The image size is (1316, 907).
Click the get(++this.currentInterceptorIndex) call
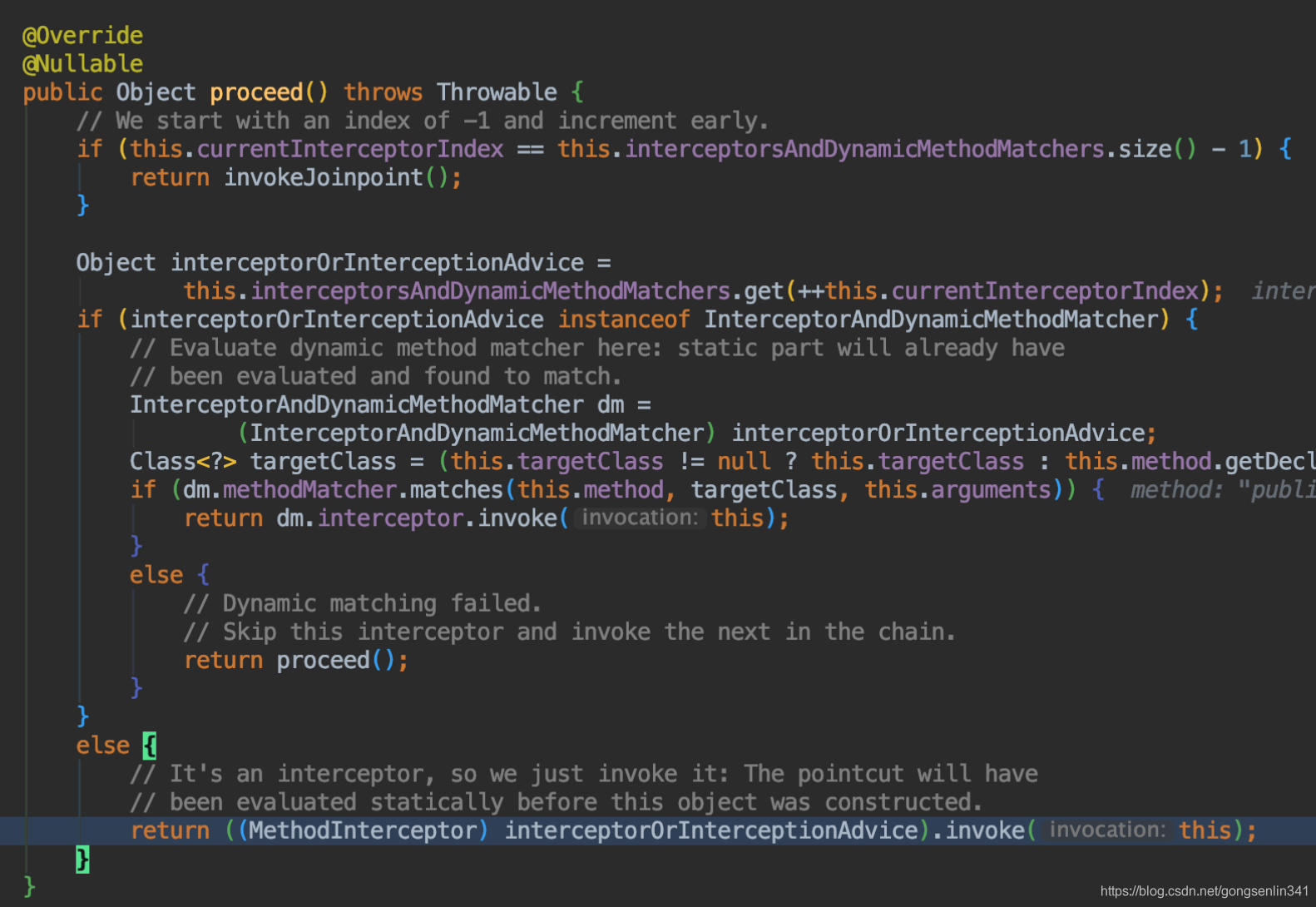click(977, 291)
